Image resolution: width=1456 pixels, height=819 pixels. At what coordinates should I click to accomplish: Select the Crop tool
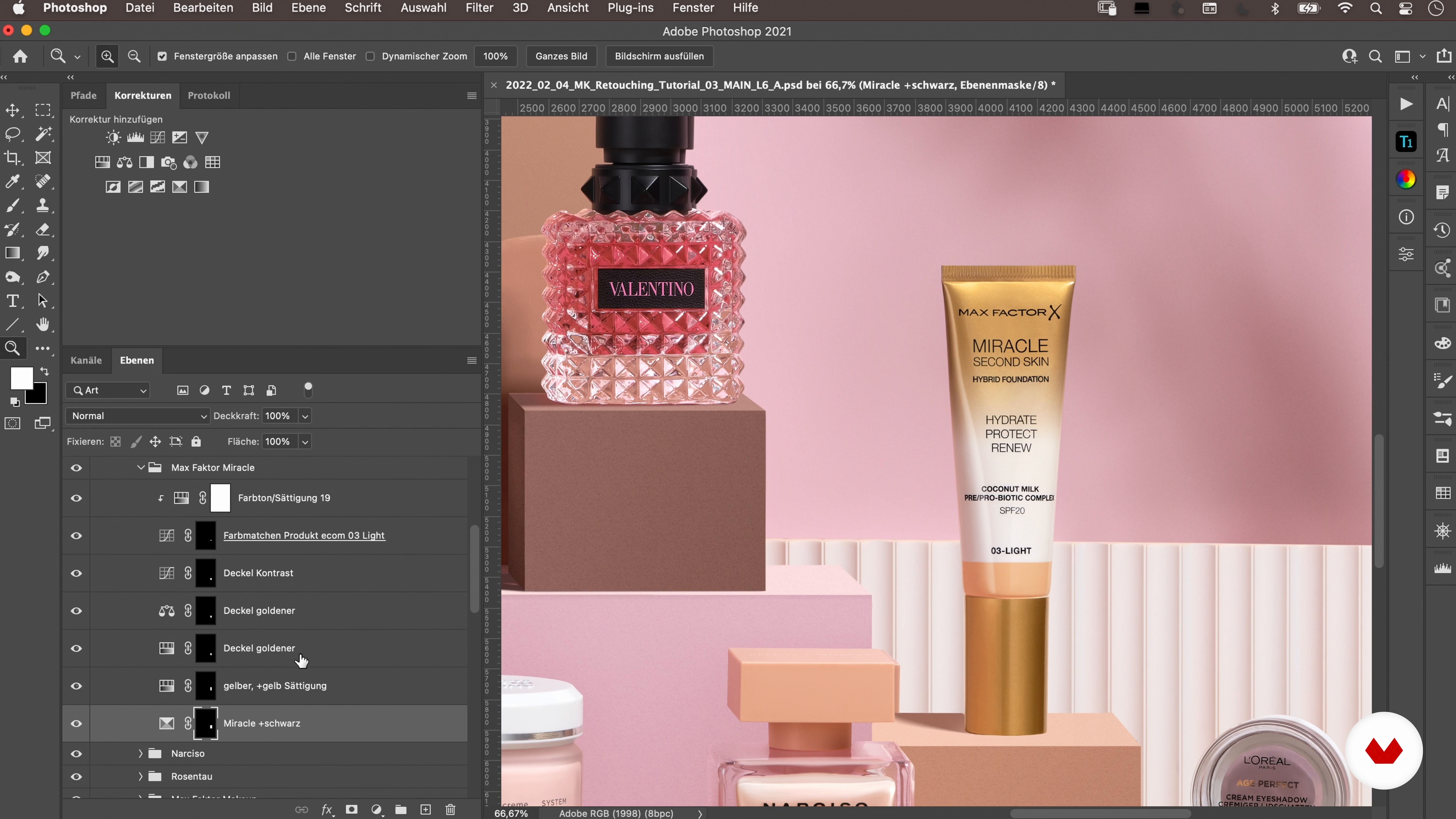coord(13,158)
